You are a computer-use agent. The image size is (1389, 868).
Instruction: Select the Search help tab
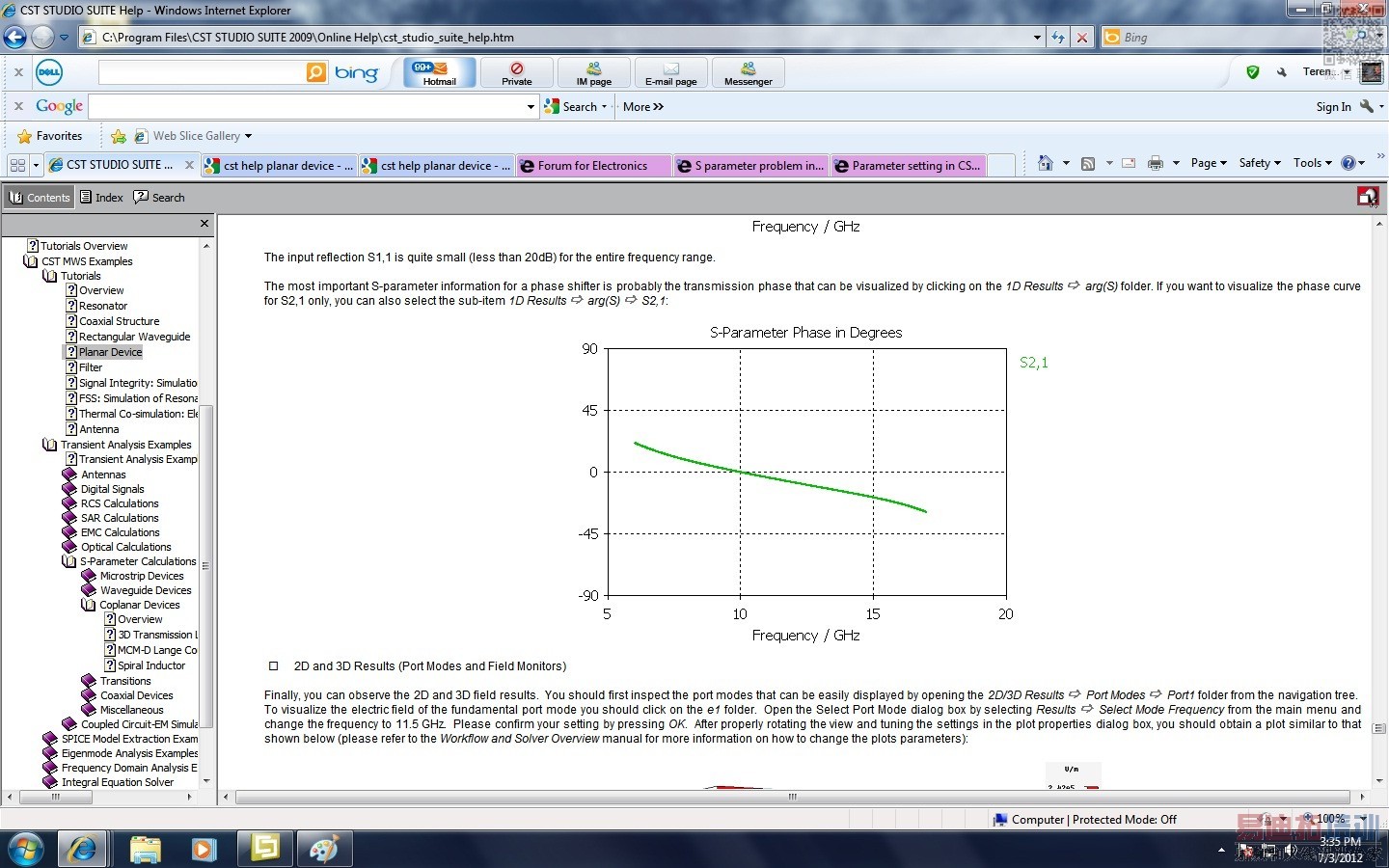[159, 198]
